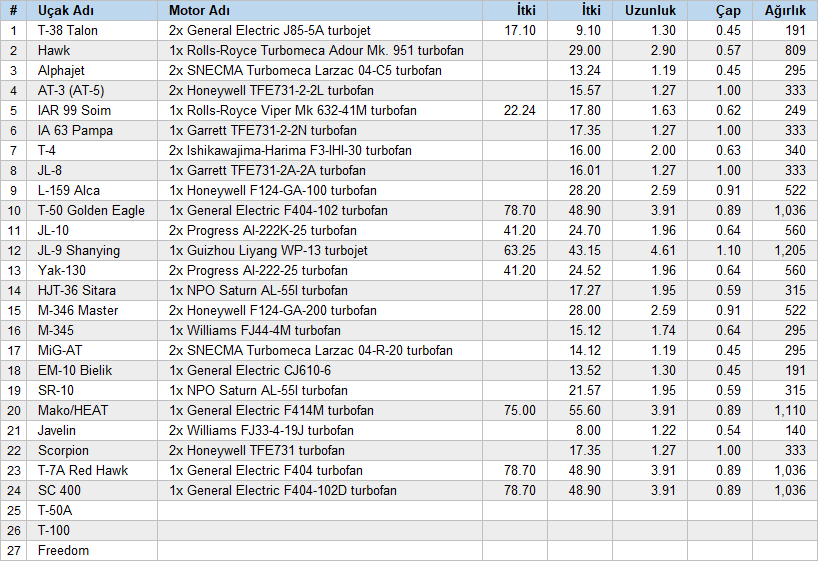This screenshot has height=561, width=818.
Task: Click '1x Guizhou Liyang WP-13 turbojet' cell
Action: point(320,250)
